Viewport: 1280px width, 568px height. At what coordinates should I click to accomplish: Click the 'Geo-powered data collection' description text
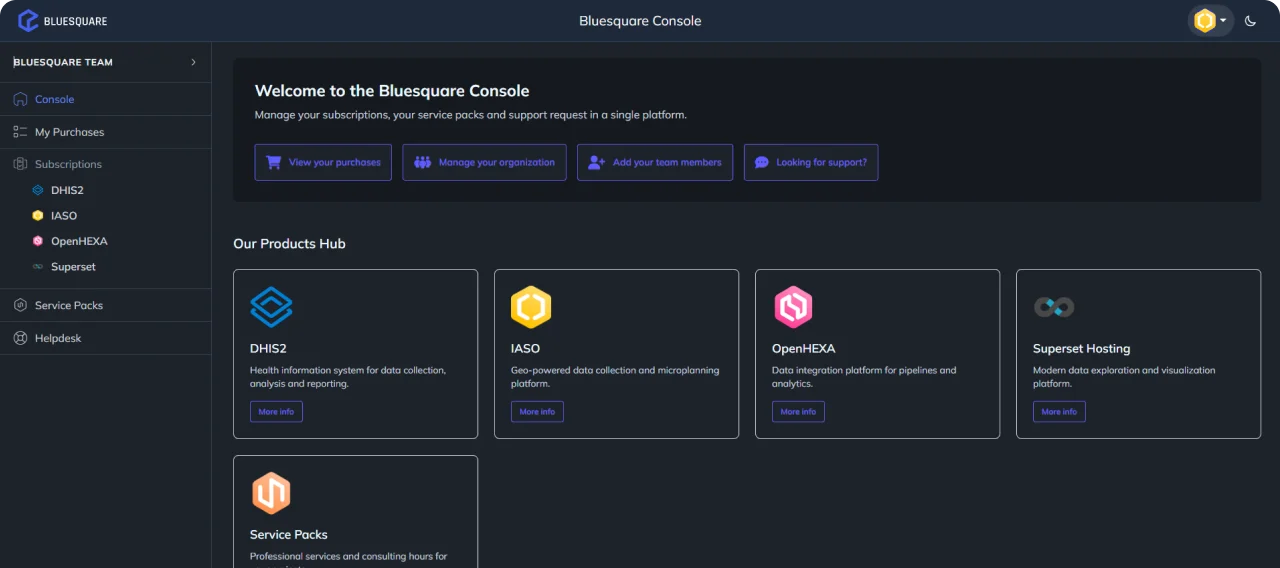[x=614, y=377]
